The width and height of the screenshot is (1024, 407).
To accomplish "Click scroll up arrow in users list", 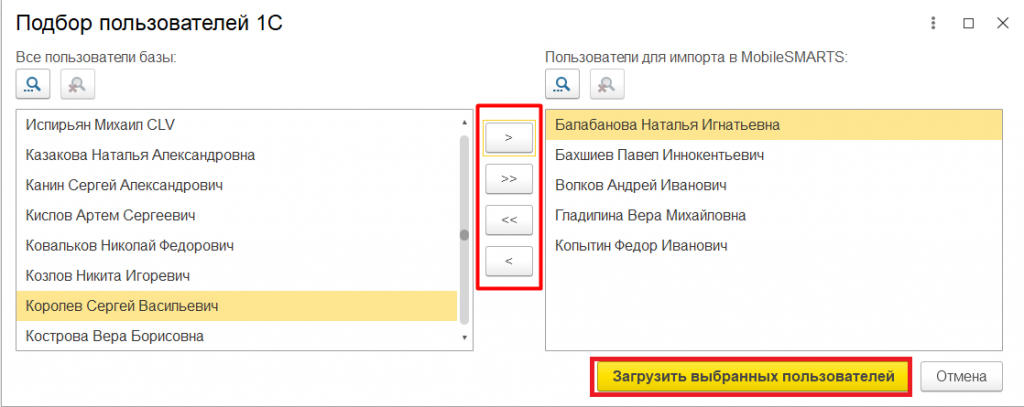I will [x=464, y=122].
